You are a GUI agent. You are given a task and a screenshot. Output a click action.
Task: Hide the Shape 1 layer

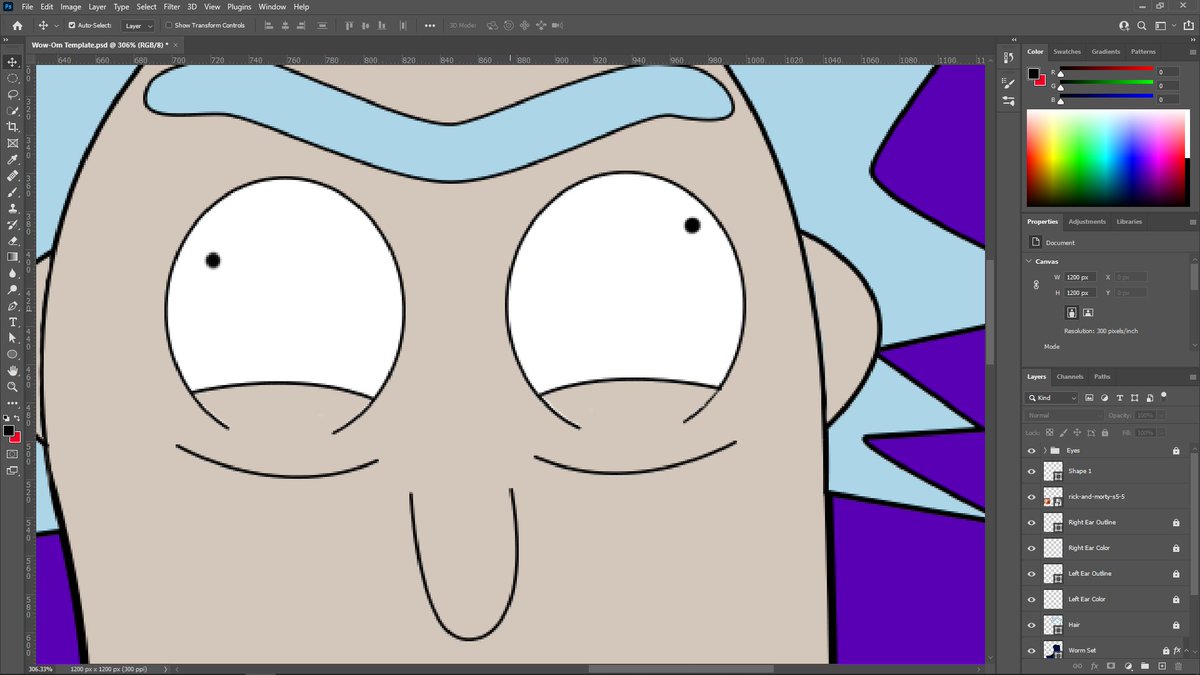(1032, 471)
